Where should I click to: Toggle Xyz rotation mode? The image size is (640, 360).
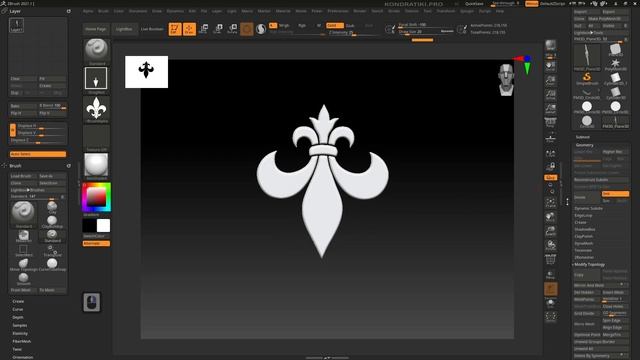tap(551, 178)
